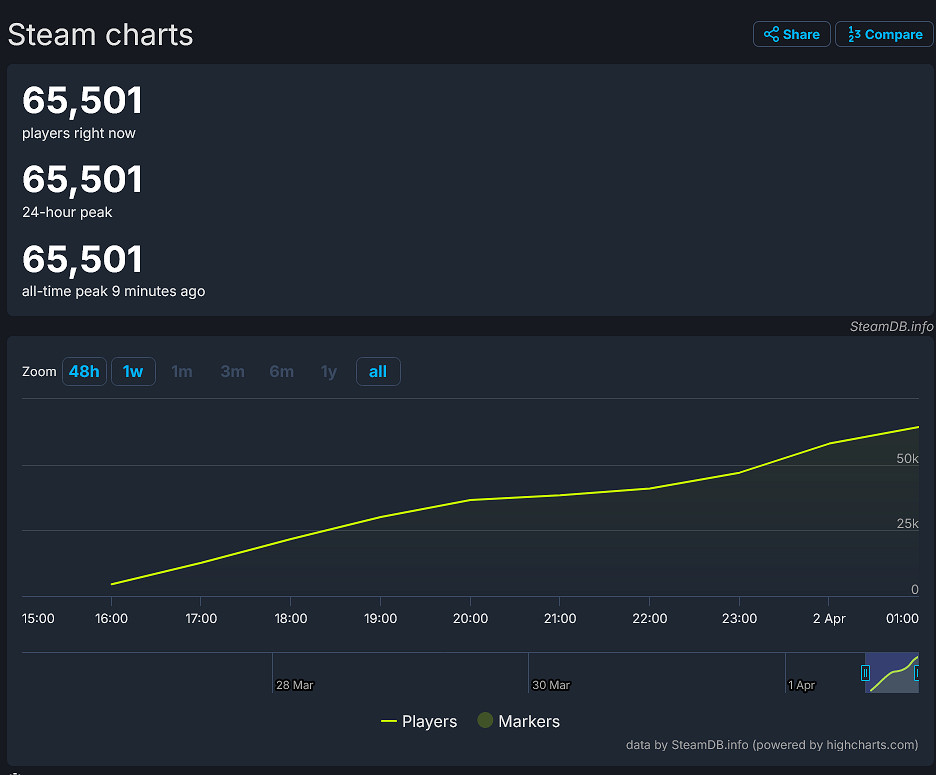Click the 1 Apr area of the navigator strip
The image size is (936, 775).
point(801,685)
